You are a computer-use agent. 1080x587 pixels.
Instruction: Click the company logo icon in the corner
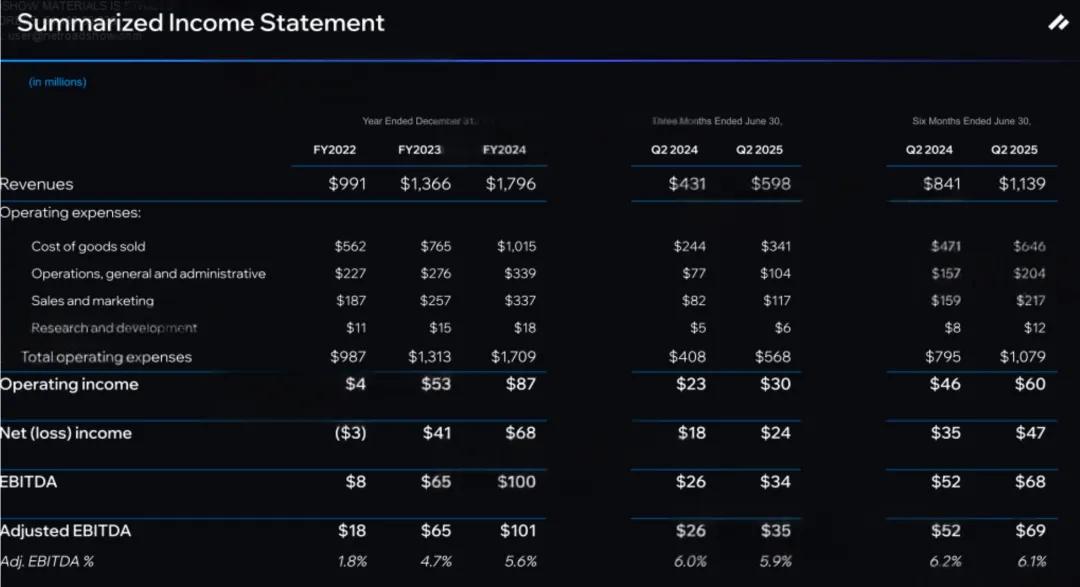[1058, 22]
